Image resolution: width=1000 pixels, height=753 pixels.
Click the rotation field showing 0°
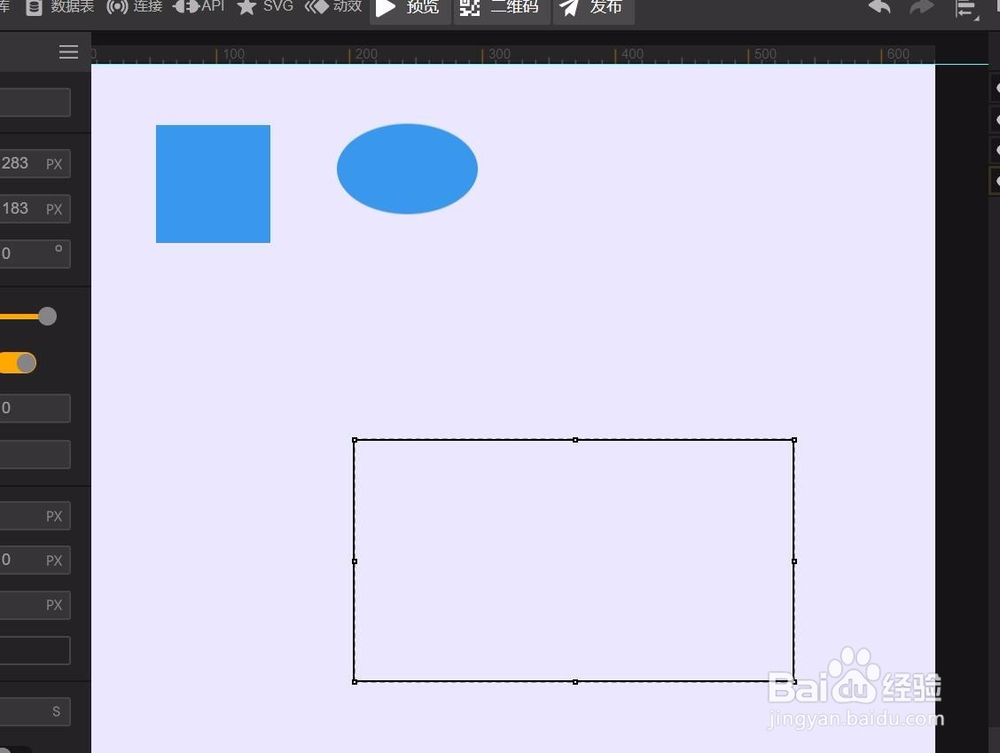(x=35, y=254)
